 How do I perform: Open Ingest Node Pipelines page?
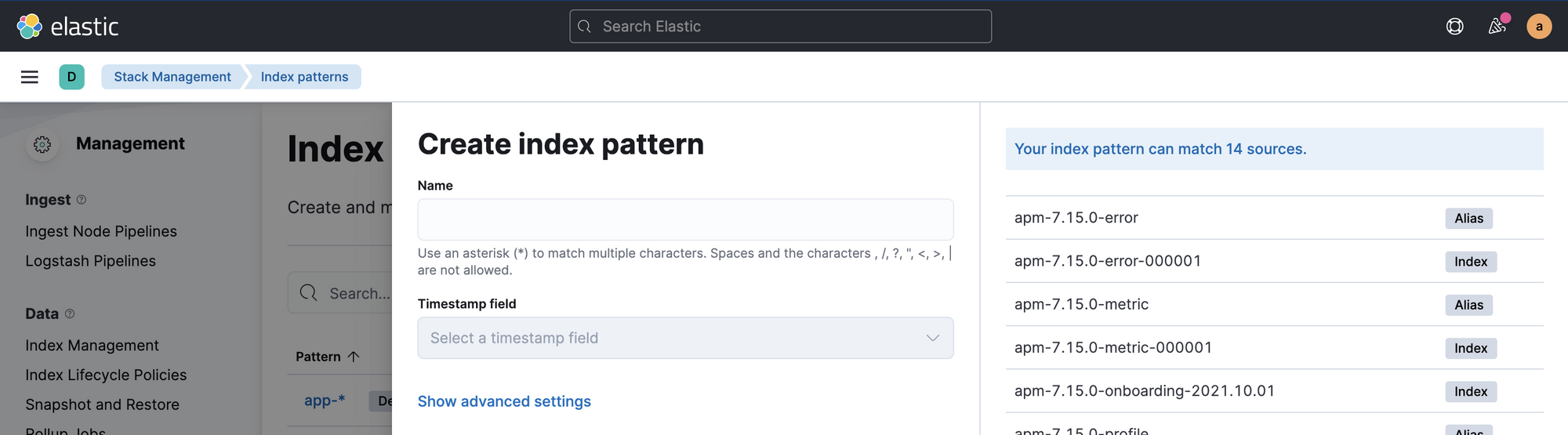click(x=101, y=231)
